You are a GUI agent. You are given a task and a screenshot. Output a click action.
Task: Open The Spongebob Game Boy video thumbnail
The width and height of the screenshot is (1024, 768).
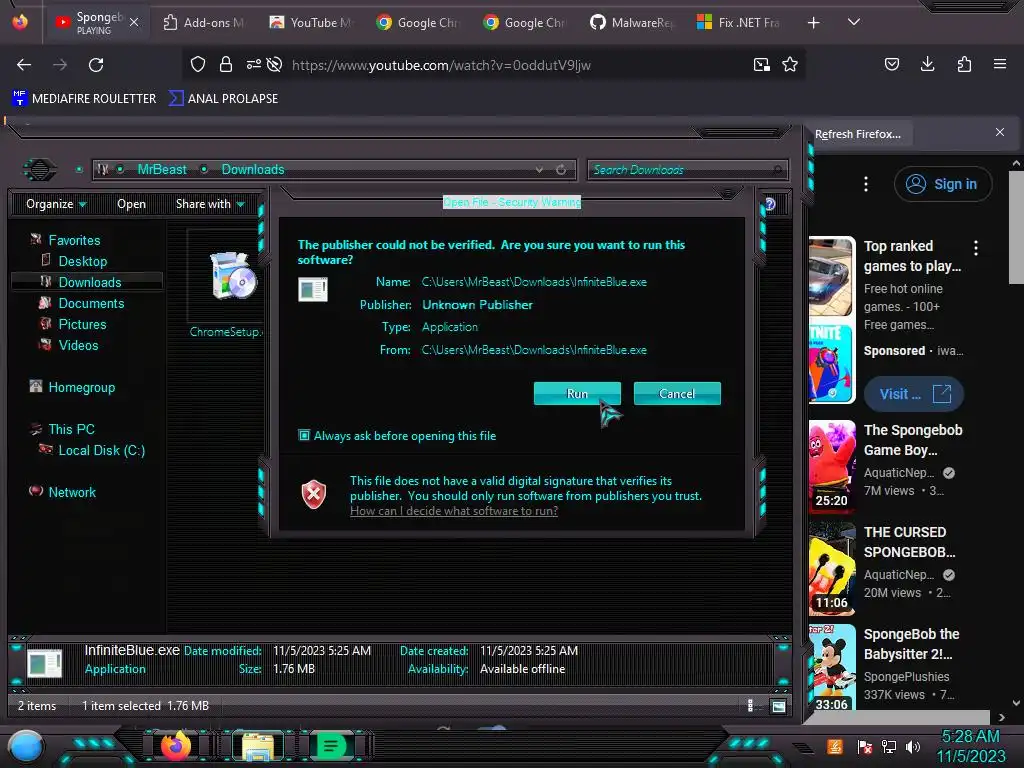click(832, 466)
